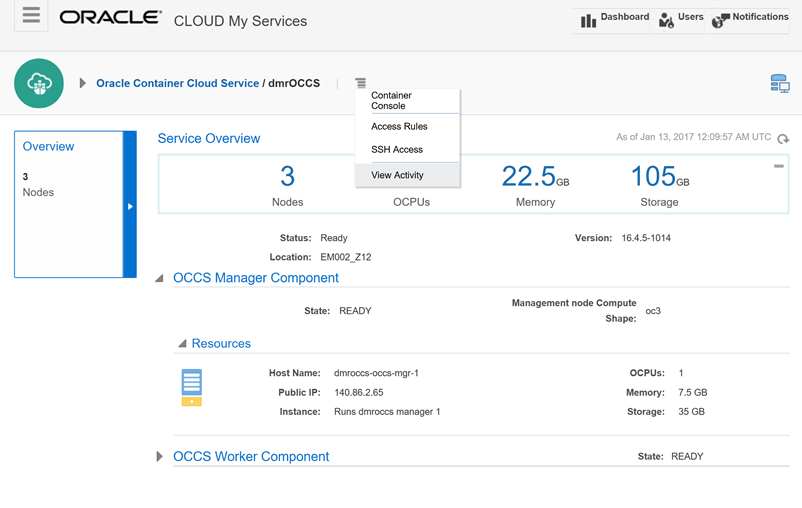The image size is (802, 508).
Task: Minimize the metrics summary panel
Action: click(x=778, y=166)
